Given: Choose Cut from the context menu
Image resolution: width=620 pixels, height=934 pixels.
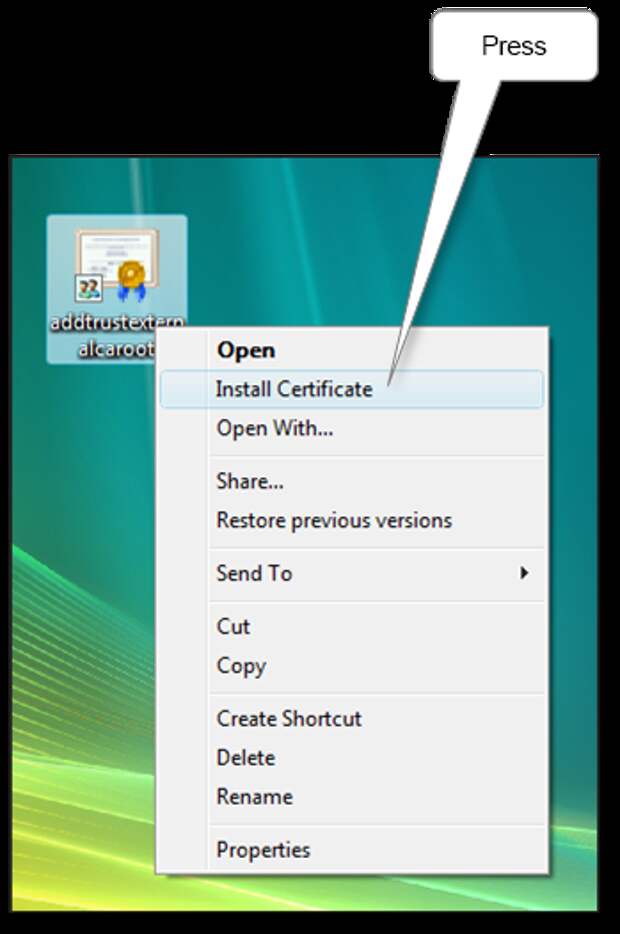Looking at the screenshot, I should pyautogui.click(x=352, y=626).
